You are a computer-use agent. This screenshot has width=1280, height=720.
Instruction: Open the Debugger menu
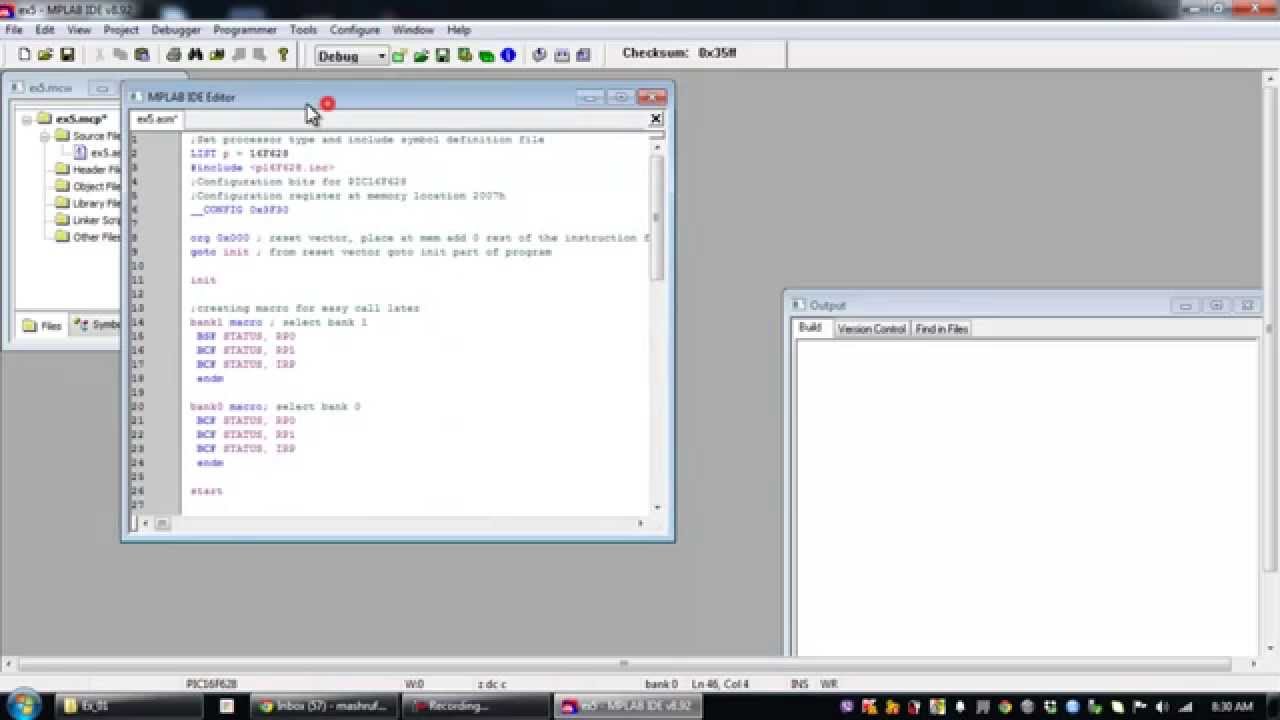[176, 30]
